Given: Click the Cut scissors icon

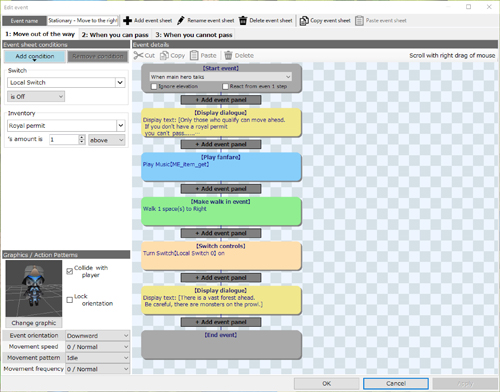Looking at the screenshot, I should (x=138, y=55).
